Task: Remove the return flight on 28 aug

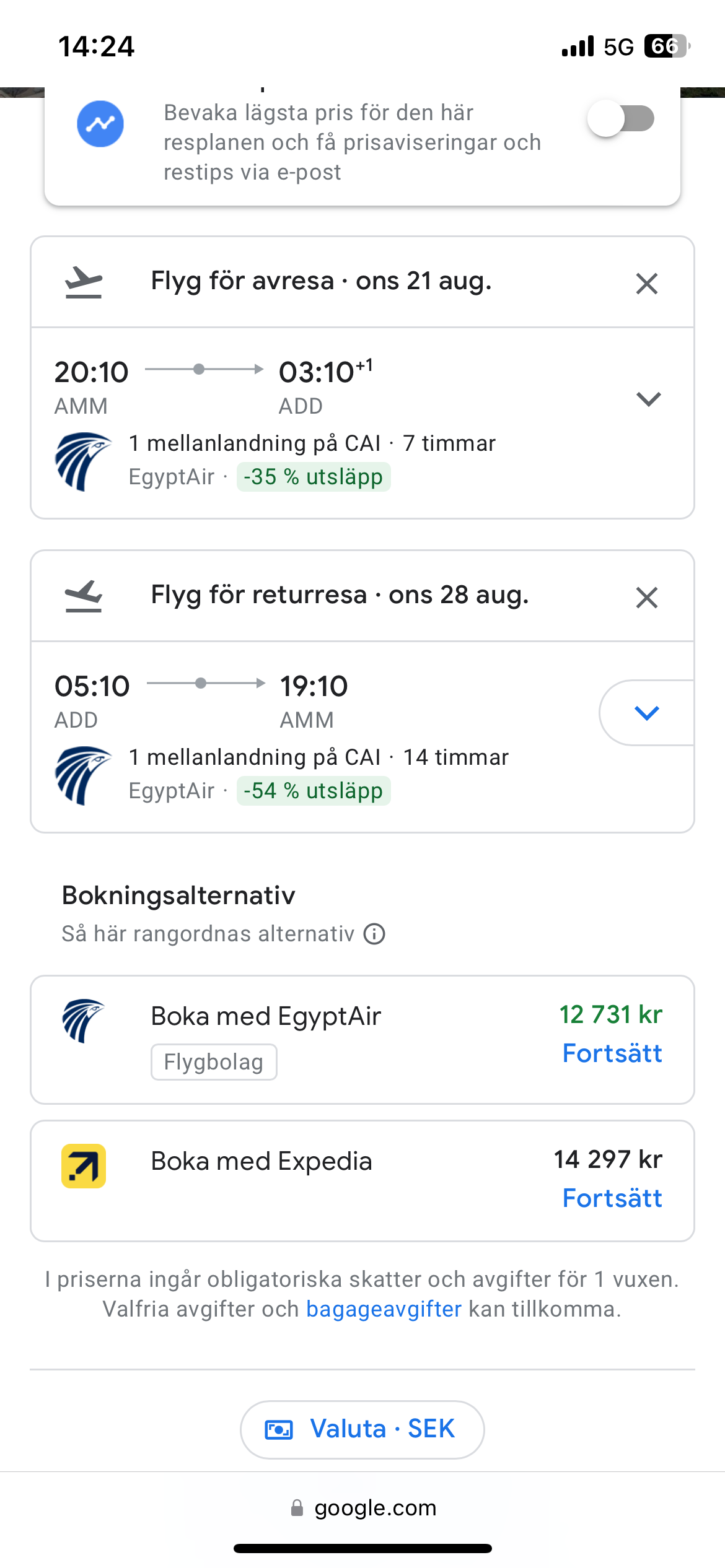Action: 646,598
